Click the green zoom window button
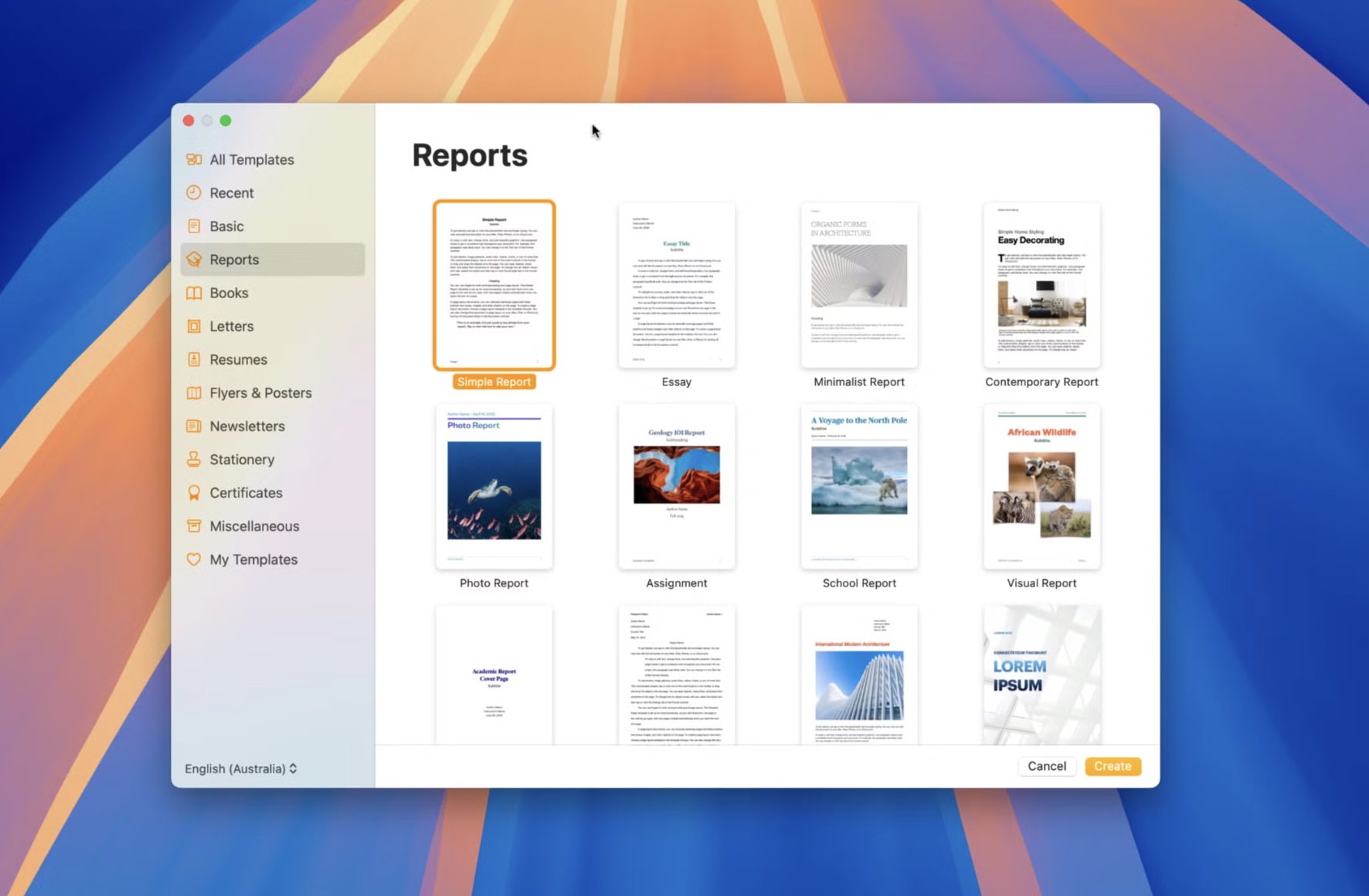1369x896 pixels. pos(226,120)
